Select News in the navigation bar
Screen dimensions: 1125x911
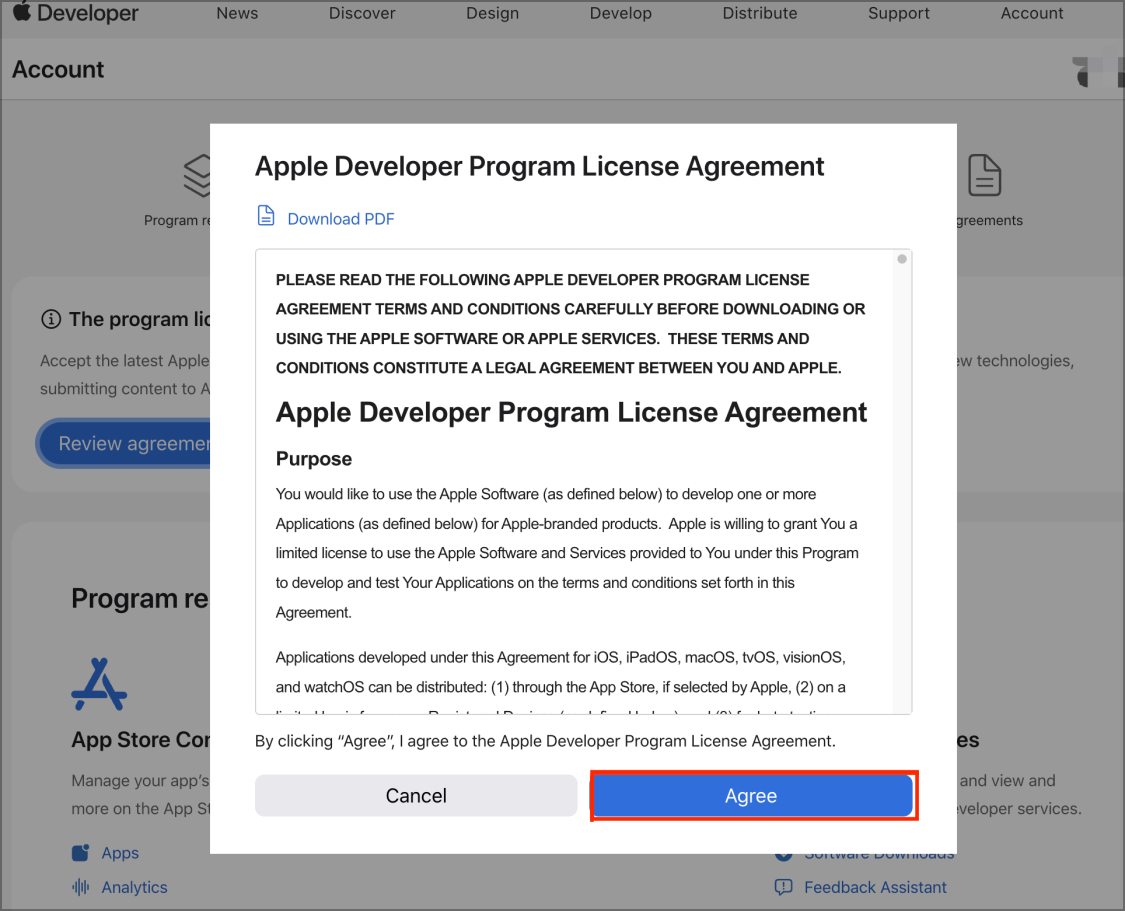coord(237,13)
